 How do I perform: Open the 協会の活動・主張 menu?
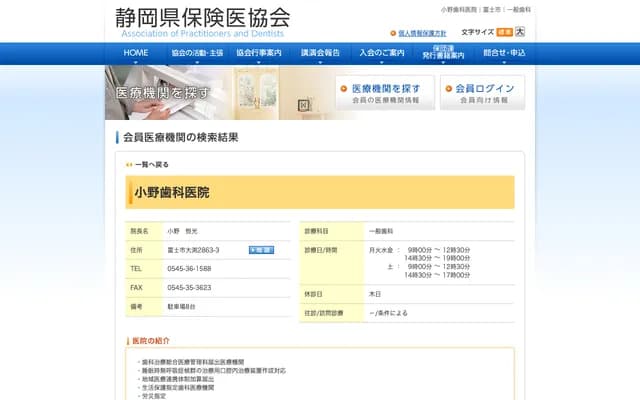click(197, 53)
